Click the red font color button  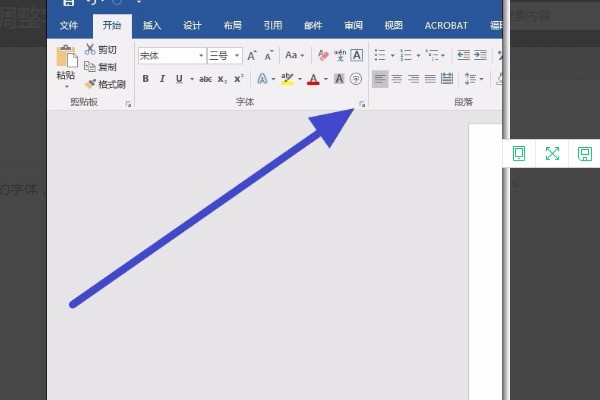[x=312, y=78]
